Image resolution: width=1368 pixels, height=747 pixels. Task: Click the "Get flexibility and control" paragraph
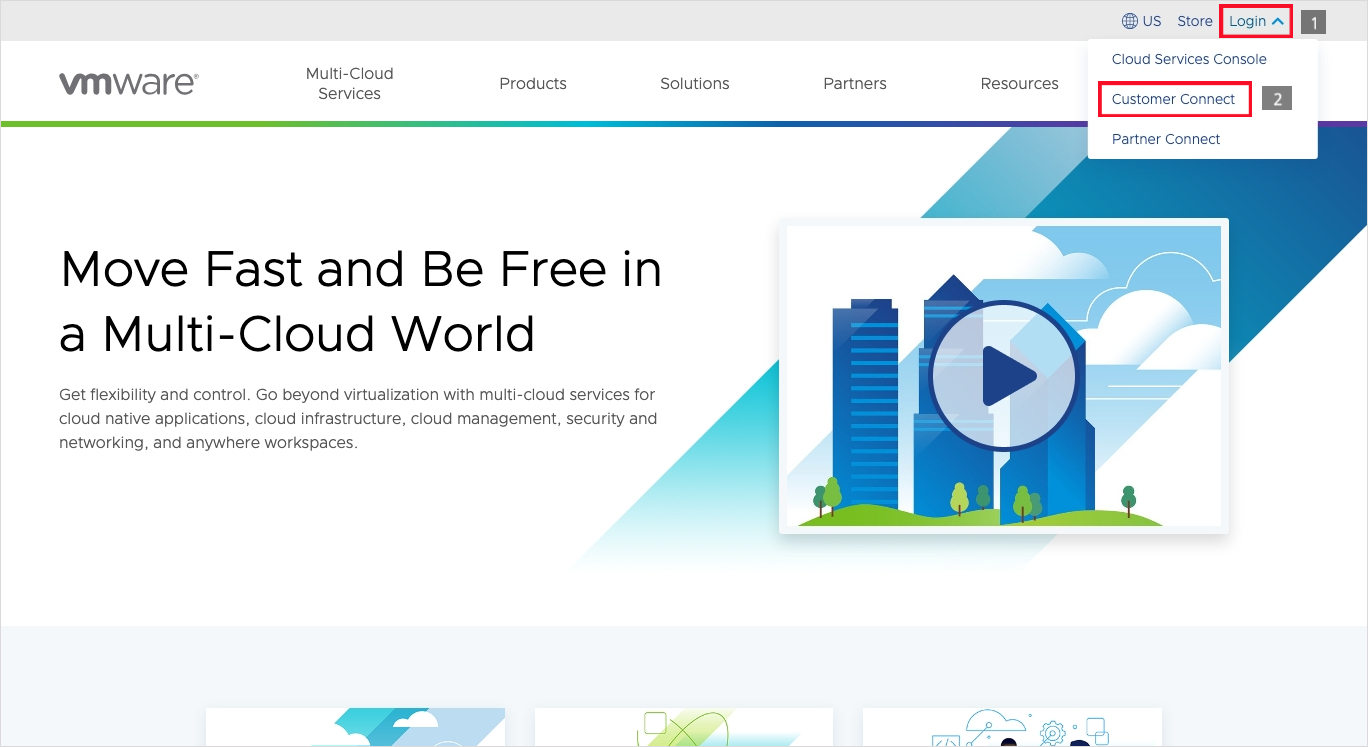coord(358,419)
